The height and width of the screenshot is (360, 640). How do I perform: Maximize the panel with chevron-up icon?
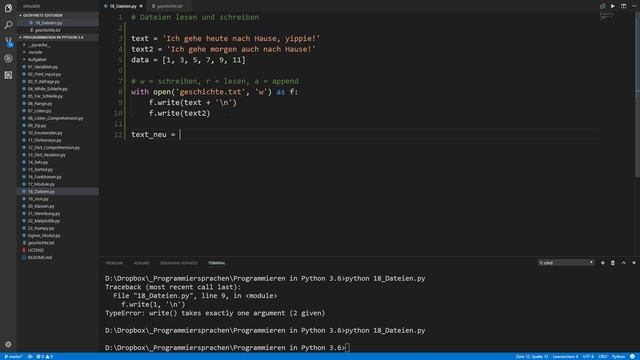623,263
